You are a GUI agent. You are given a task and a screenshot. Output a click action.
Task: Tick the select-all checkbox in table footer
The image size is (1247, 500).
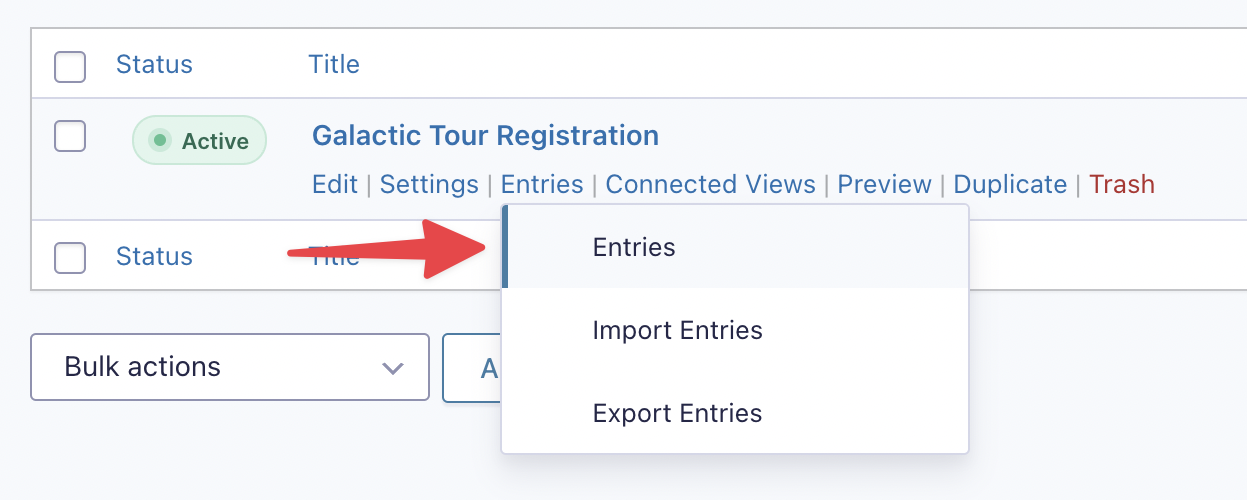(70, 258)
